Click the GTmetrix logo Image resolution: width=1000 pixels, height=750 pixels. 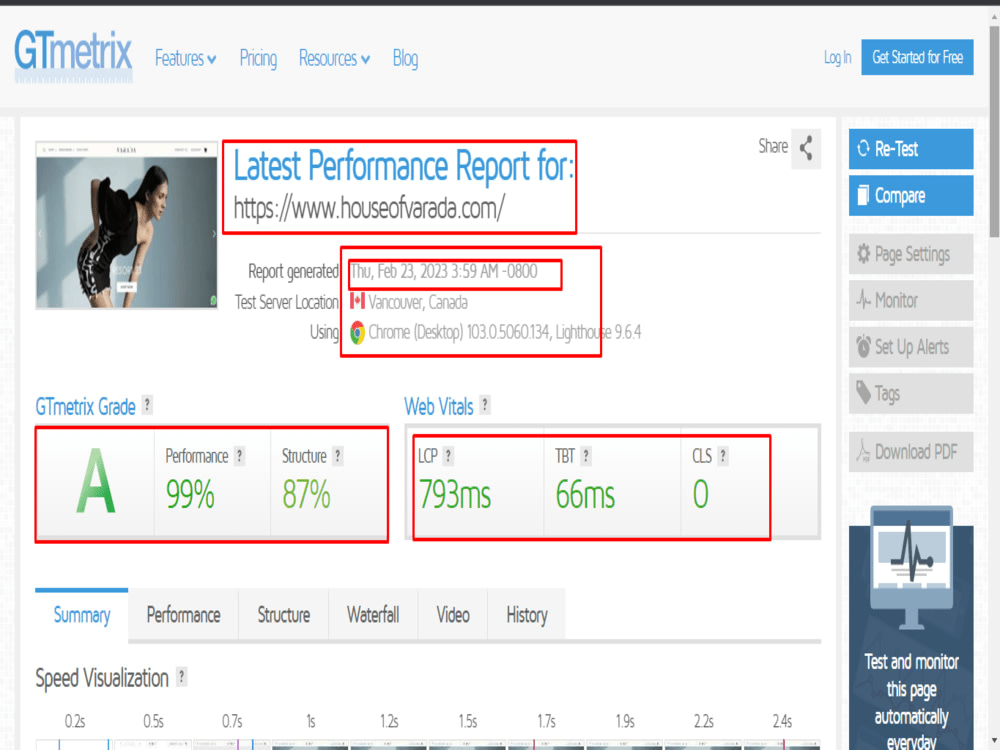(73, 55)
